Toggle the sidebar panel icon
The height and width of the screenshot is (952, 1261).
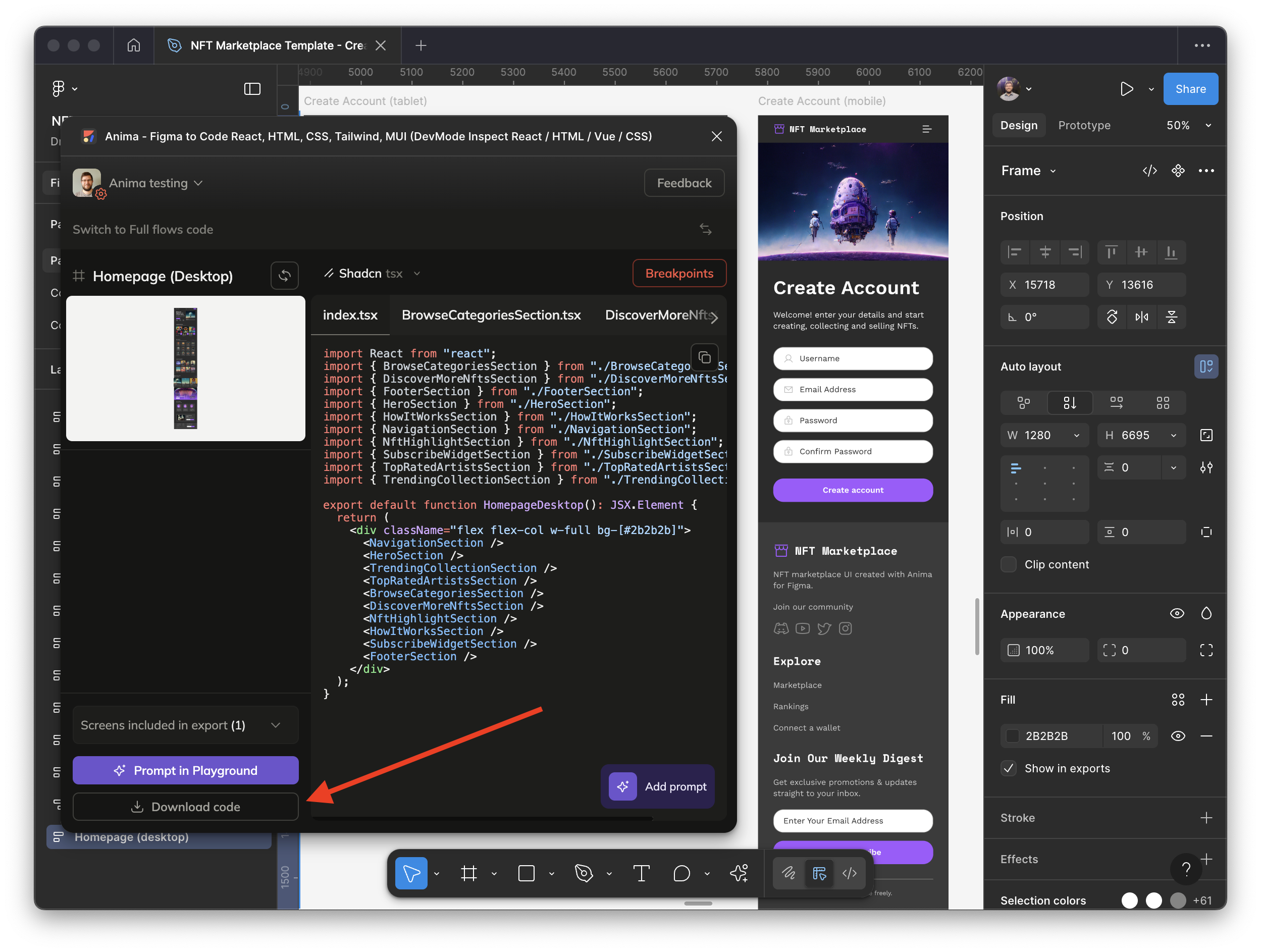(x=252, y=89)
